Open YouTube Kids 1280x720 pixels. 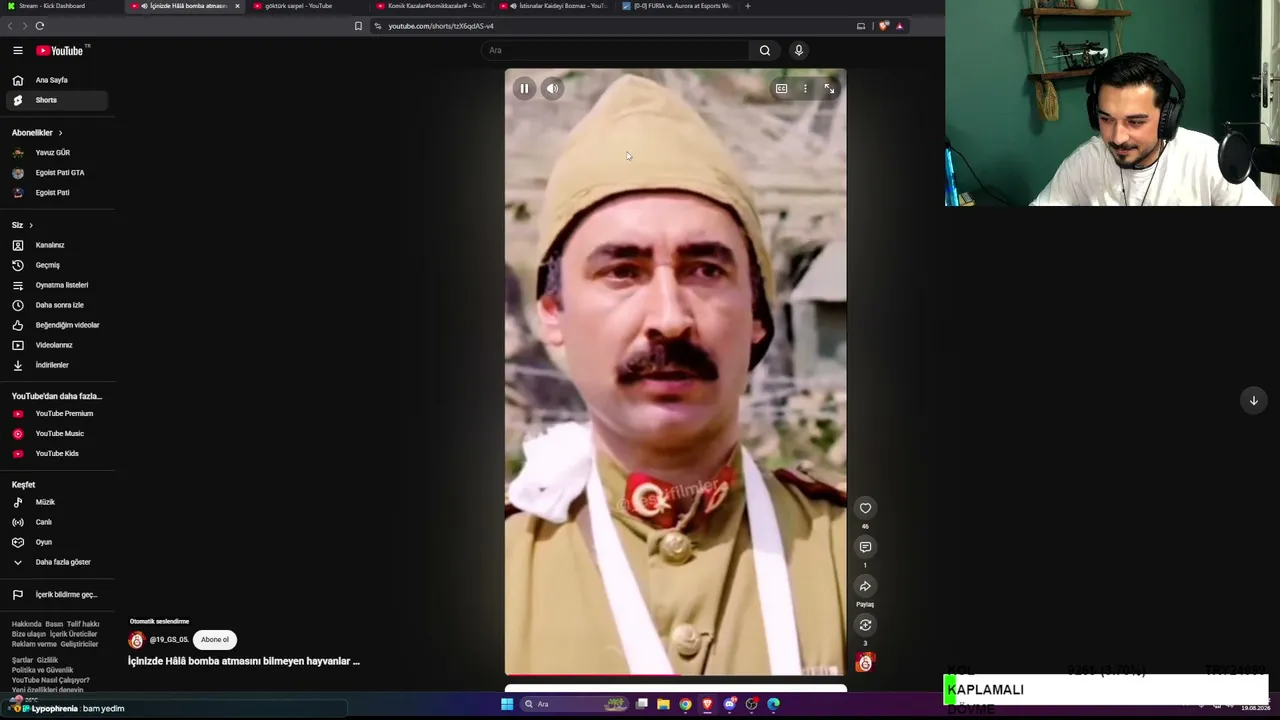(57, 454)
